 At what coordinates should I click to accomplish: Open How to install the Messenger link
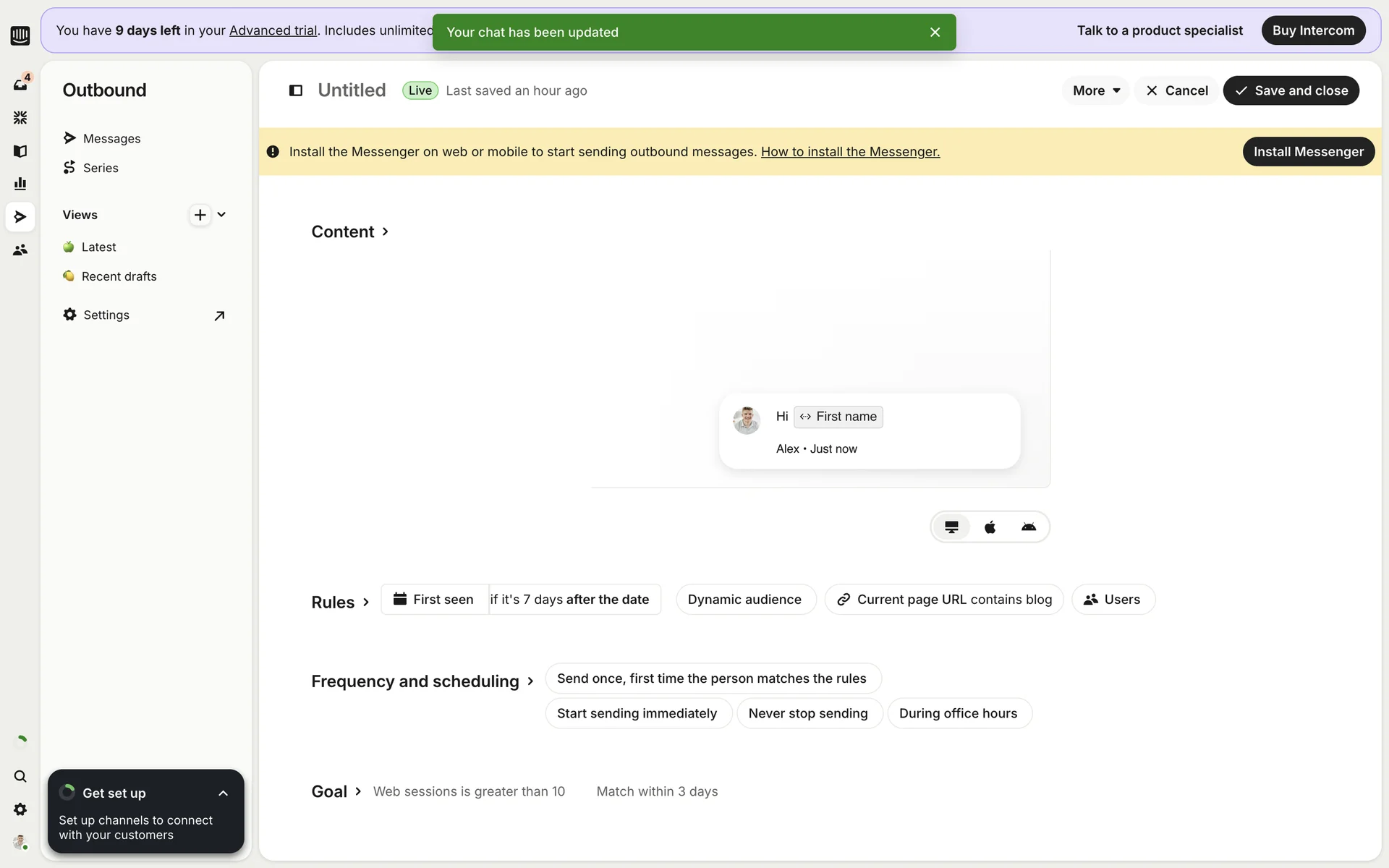(850, 152)
